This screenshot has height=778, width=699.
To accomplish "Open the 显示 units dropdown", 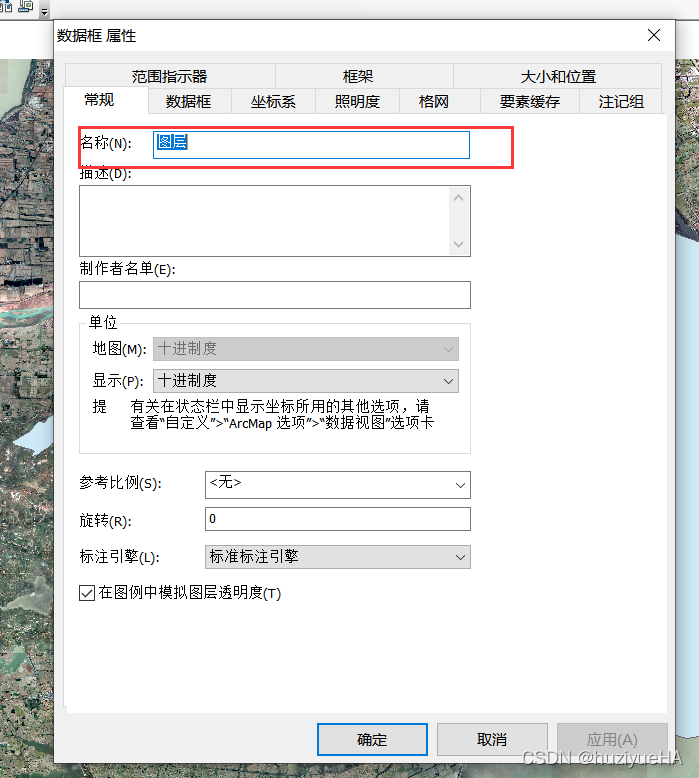I will click(306, 381).
